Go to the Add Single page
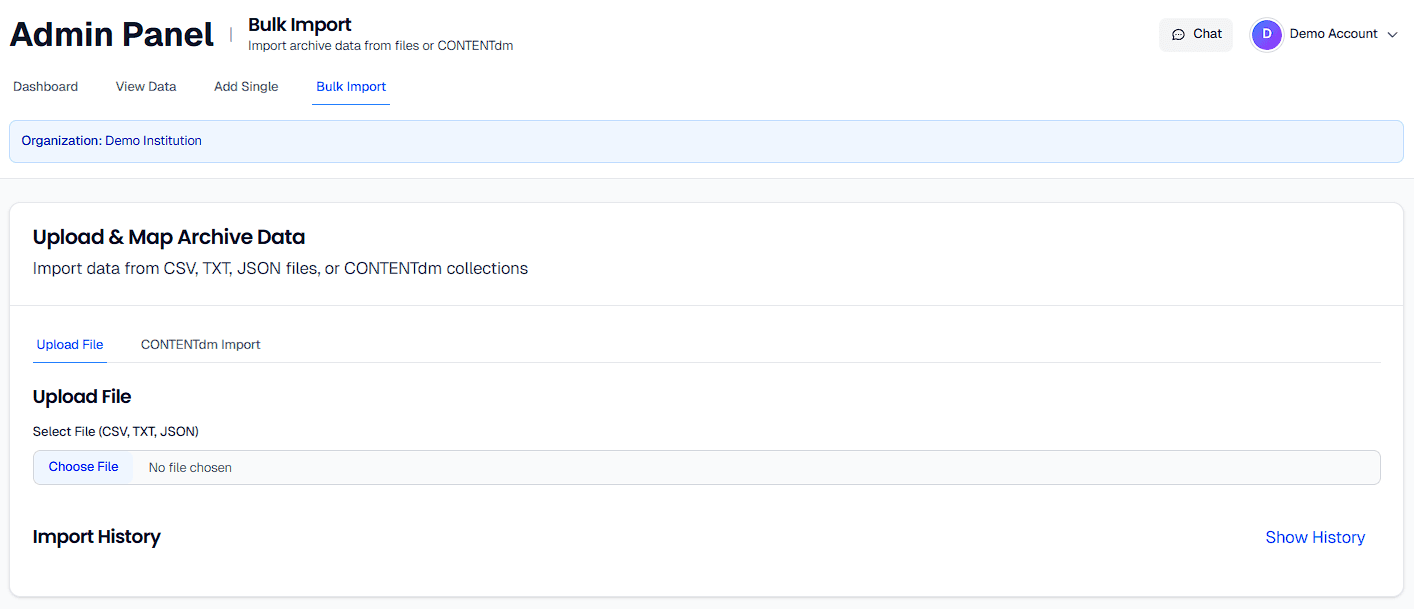 point(245,86)
